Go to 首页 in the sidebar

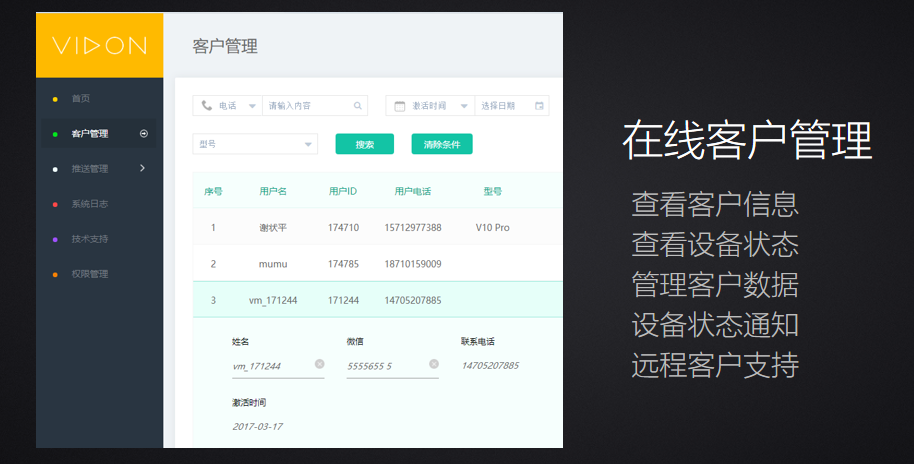[x=81, y=98]
